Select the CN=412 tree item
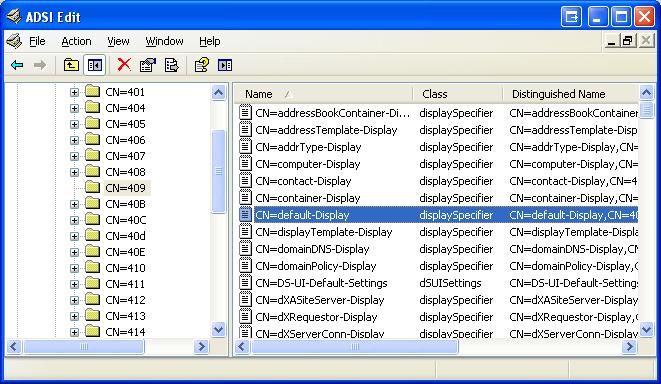Screen dimensions: 661x384 [x=126, y=300]
